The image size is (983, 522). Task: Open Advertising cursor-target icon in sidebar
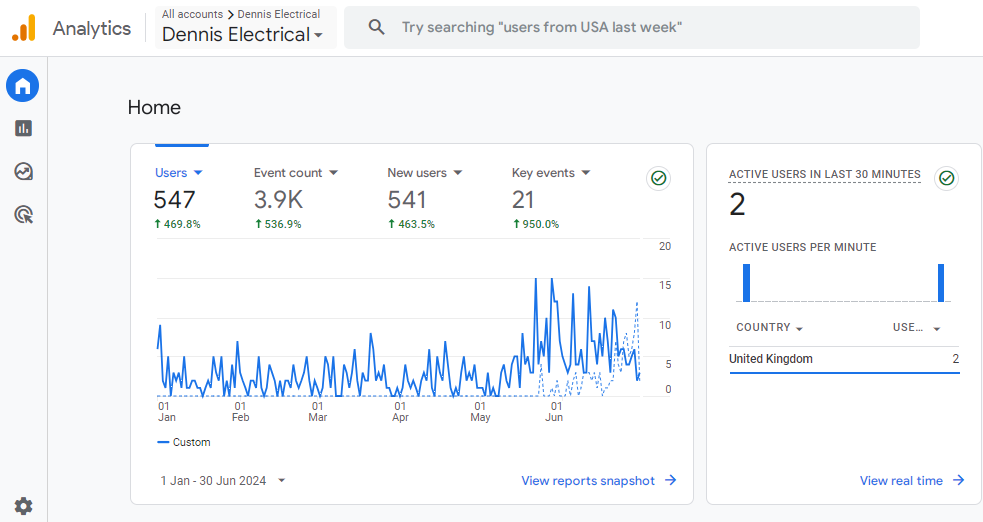coord(23,215)
